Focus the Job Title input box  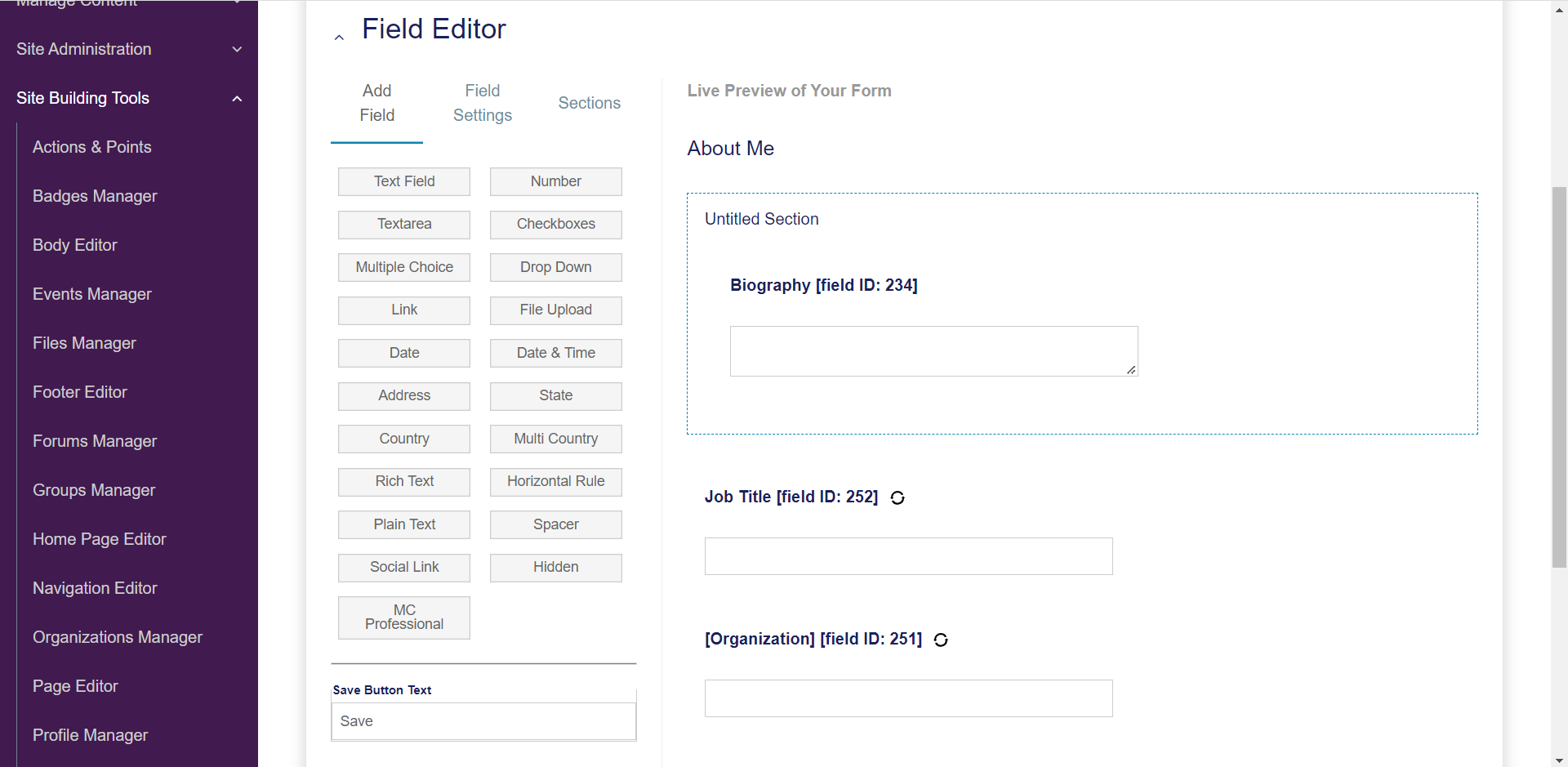[908, 556]
